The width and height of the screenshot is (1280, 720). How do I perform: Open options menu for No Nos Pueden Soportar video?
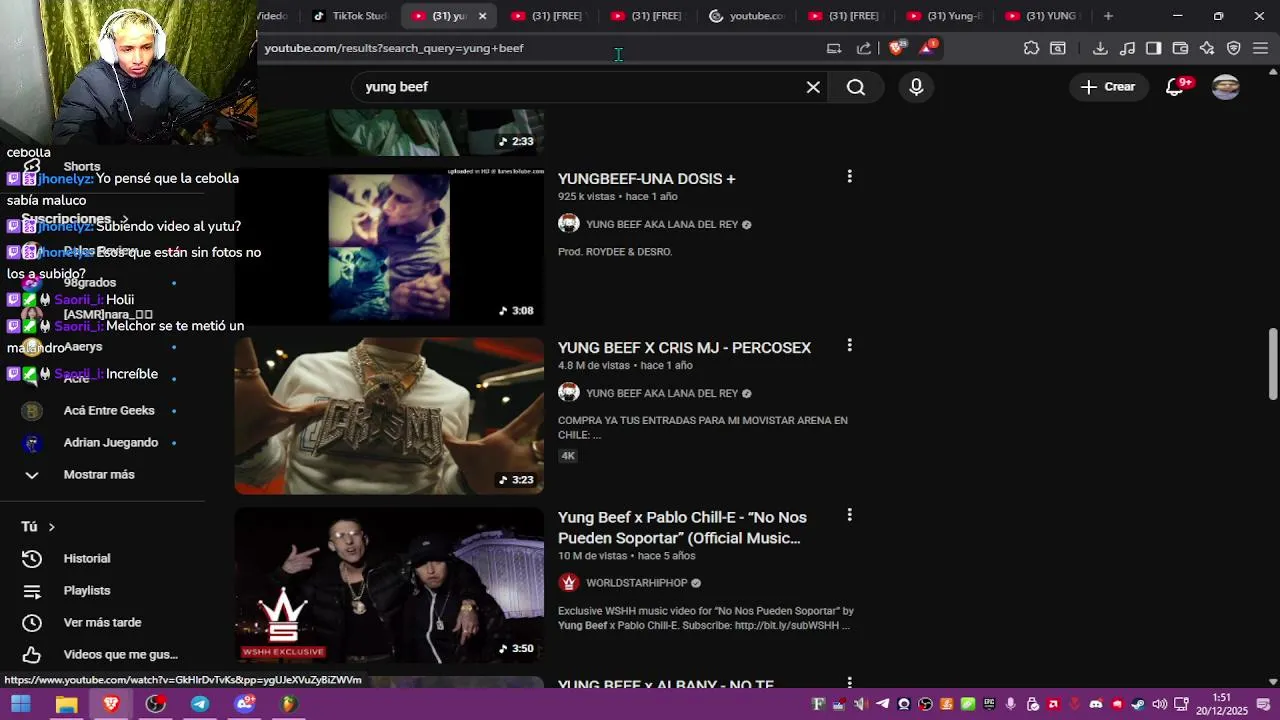coord(849,515)
